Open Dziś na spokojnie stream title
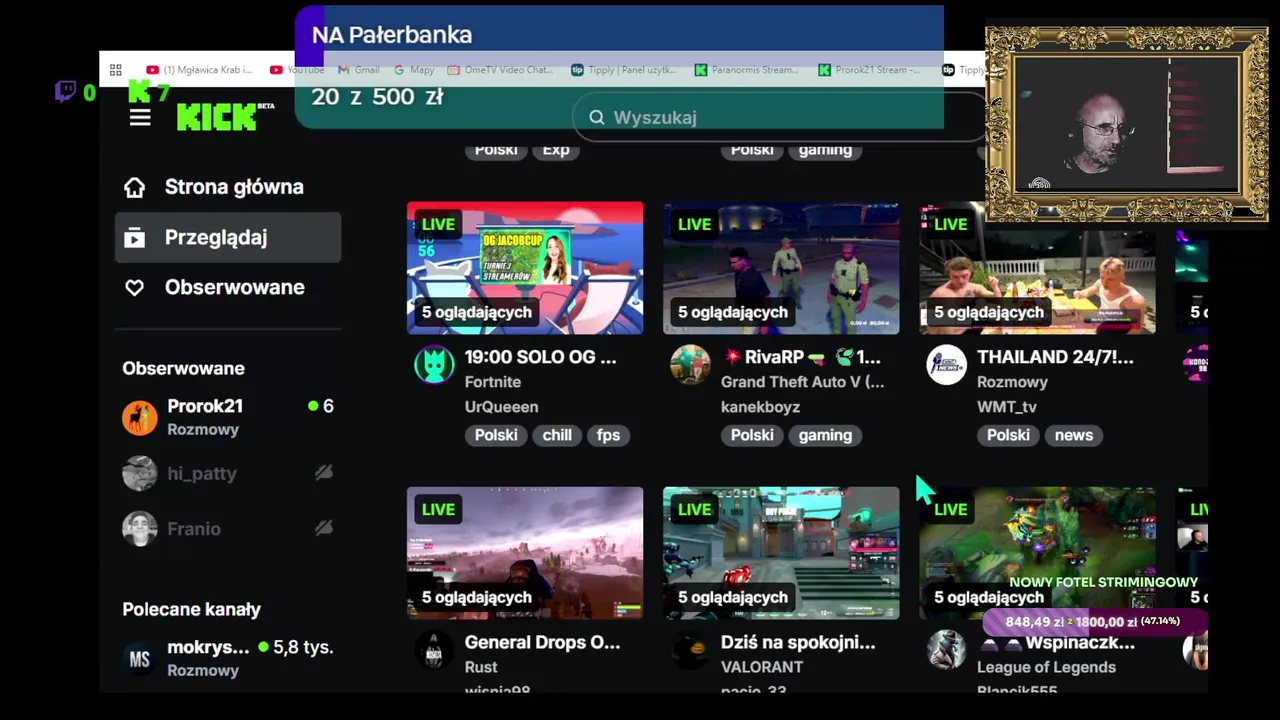This screenshot has height=720, width=1280. tap(798, 642)
